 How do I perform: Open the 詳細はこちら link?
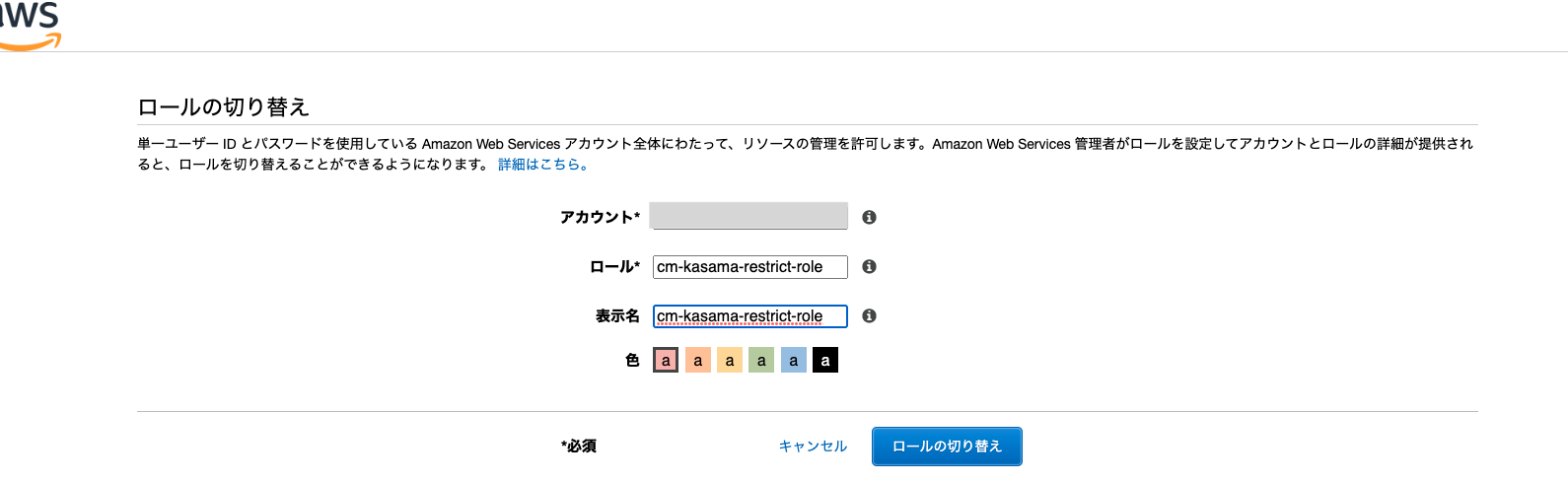543,165
